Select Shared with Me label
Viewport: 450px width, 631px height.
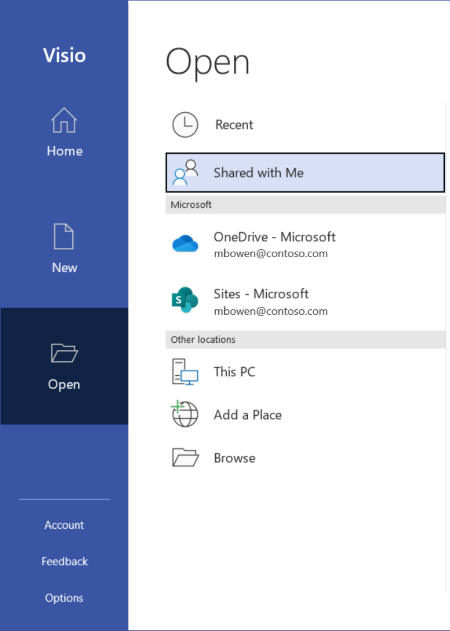[x=258, y=173]
